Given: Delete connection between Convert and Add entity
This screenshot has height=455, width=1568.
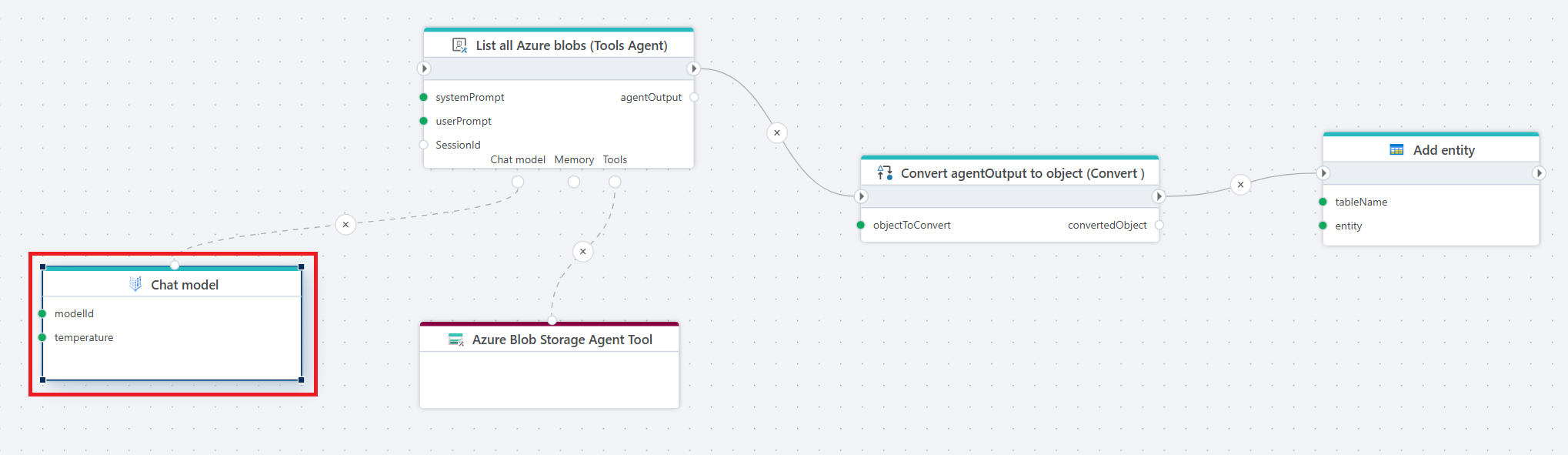Looking at the screenshot, I should [1240, 185].
